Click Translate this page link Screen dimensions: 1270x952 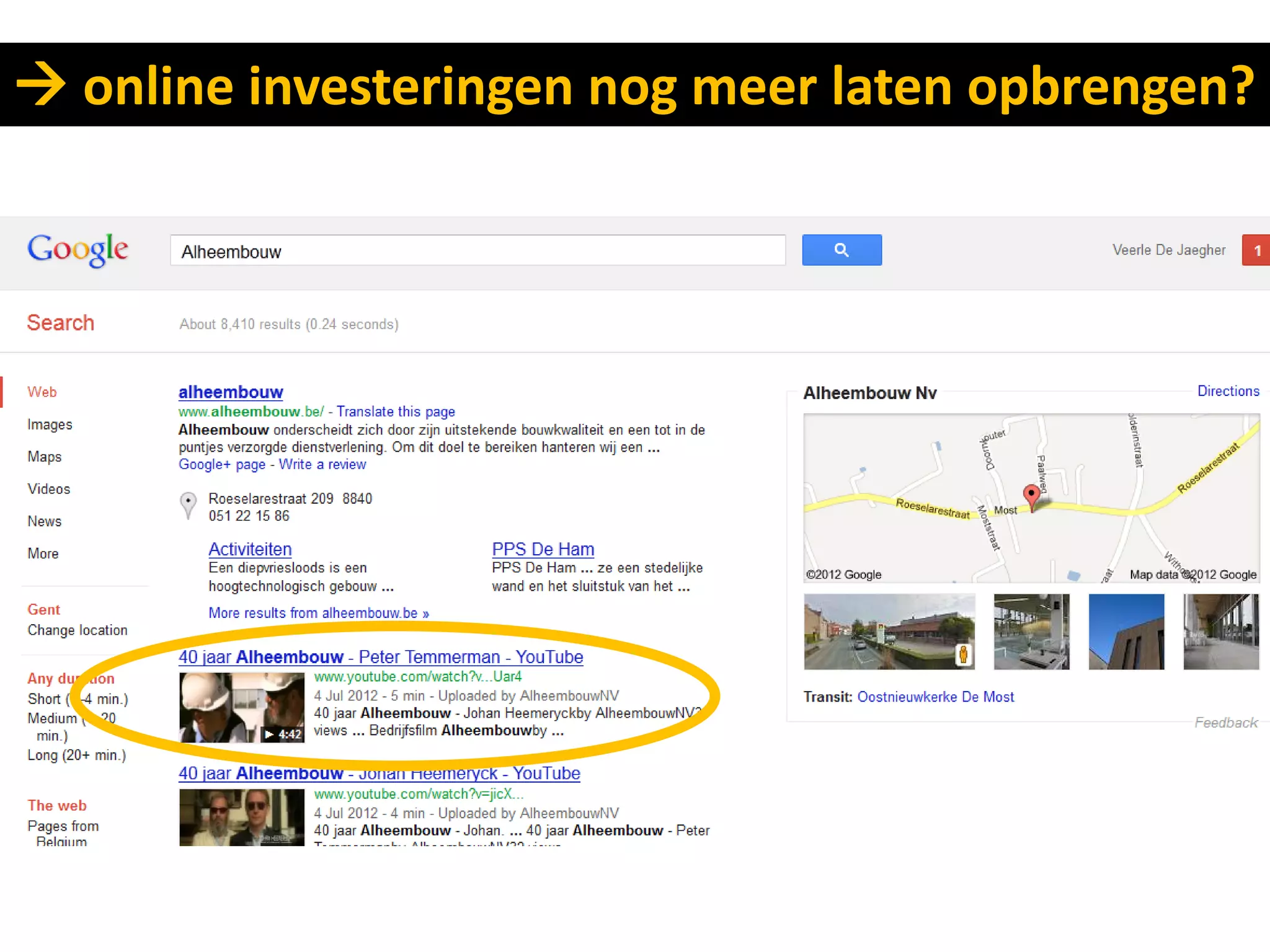coord(396,412)
